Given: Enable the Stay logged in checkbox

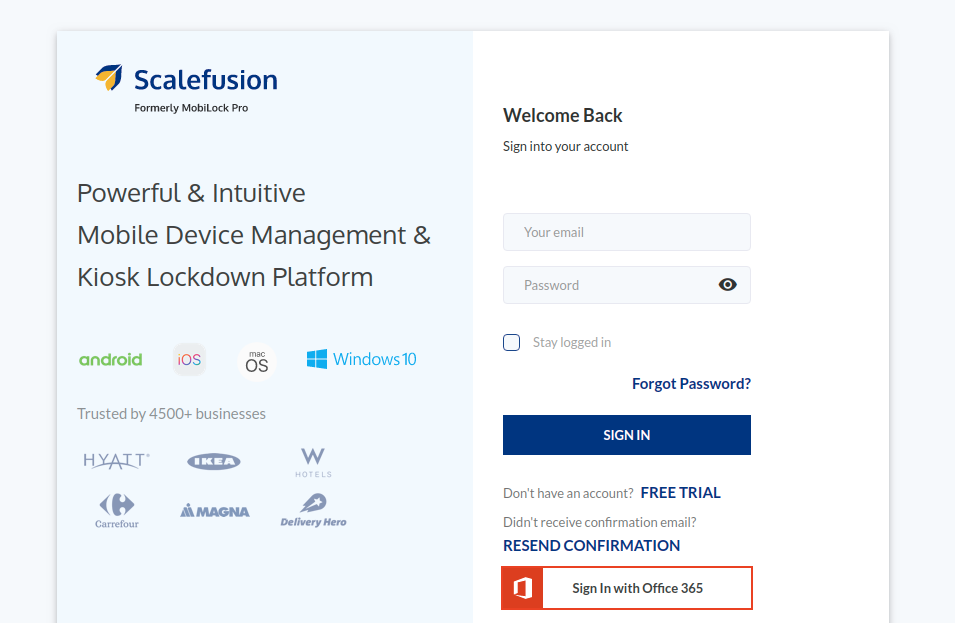Looking at the screenshot, I should click(x=512, y=342).
